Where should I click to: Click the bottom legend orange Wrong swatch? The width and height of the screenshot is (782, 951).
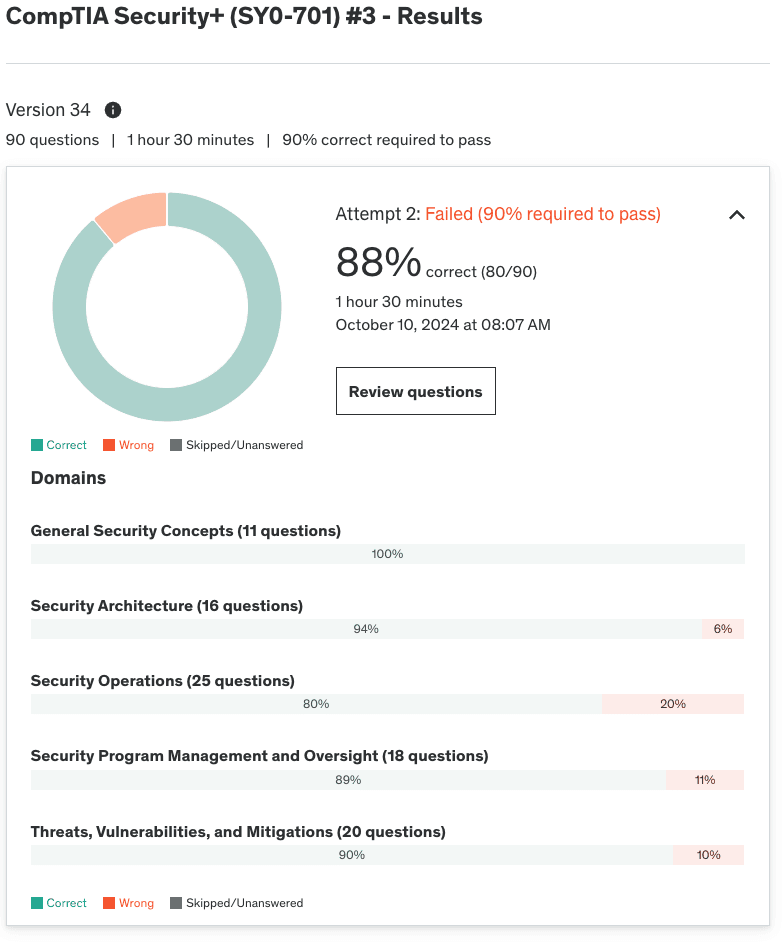[x=109, y=903]
